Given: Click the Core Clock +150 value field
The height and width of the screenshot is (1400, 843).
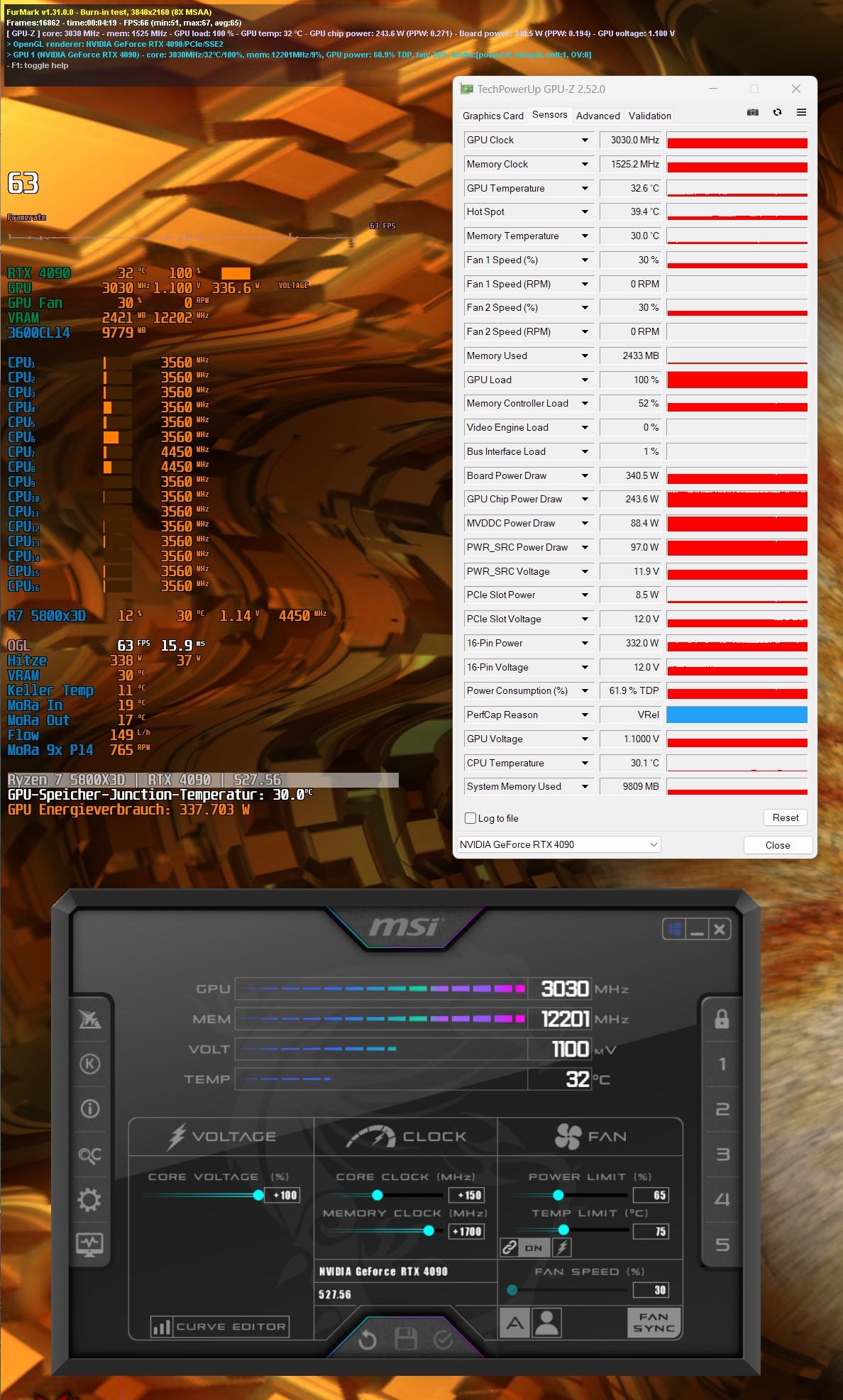Looking at the screenshot, I should point(466,1195).
